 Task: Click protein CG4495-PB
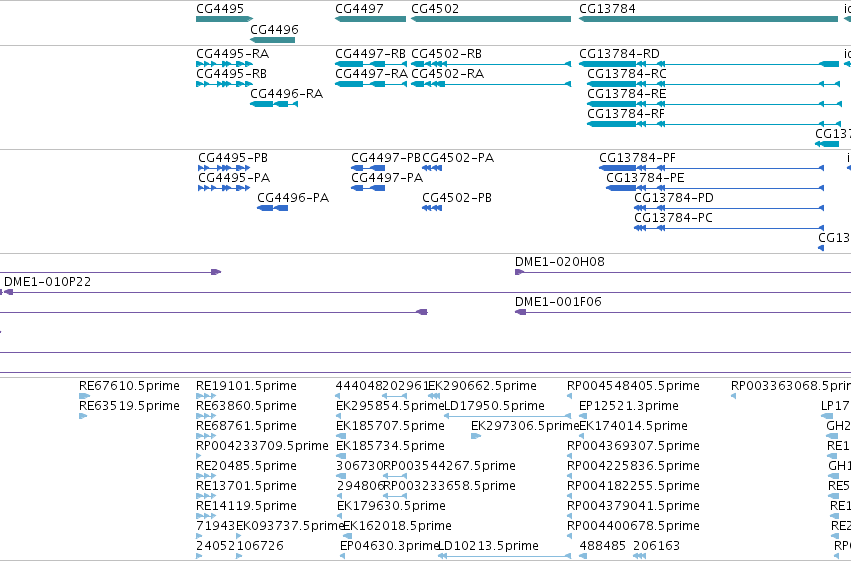click(224, 168)
